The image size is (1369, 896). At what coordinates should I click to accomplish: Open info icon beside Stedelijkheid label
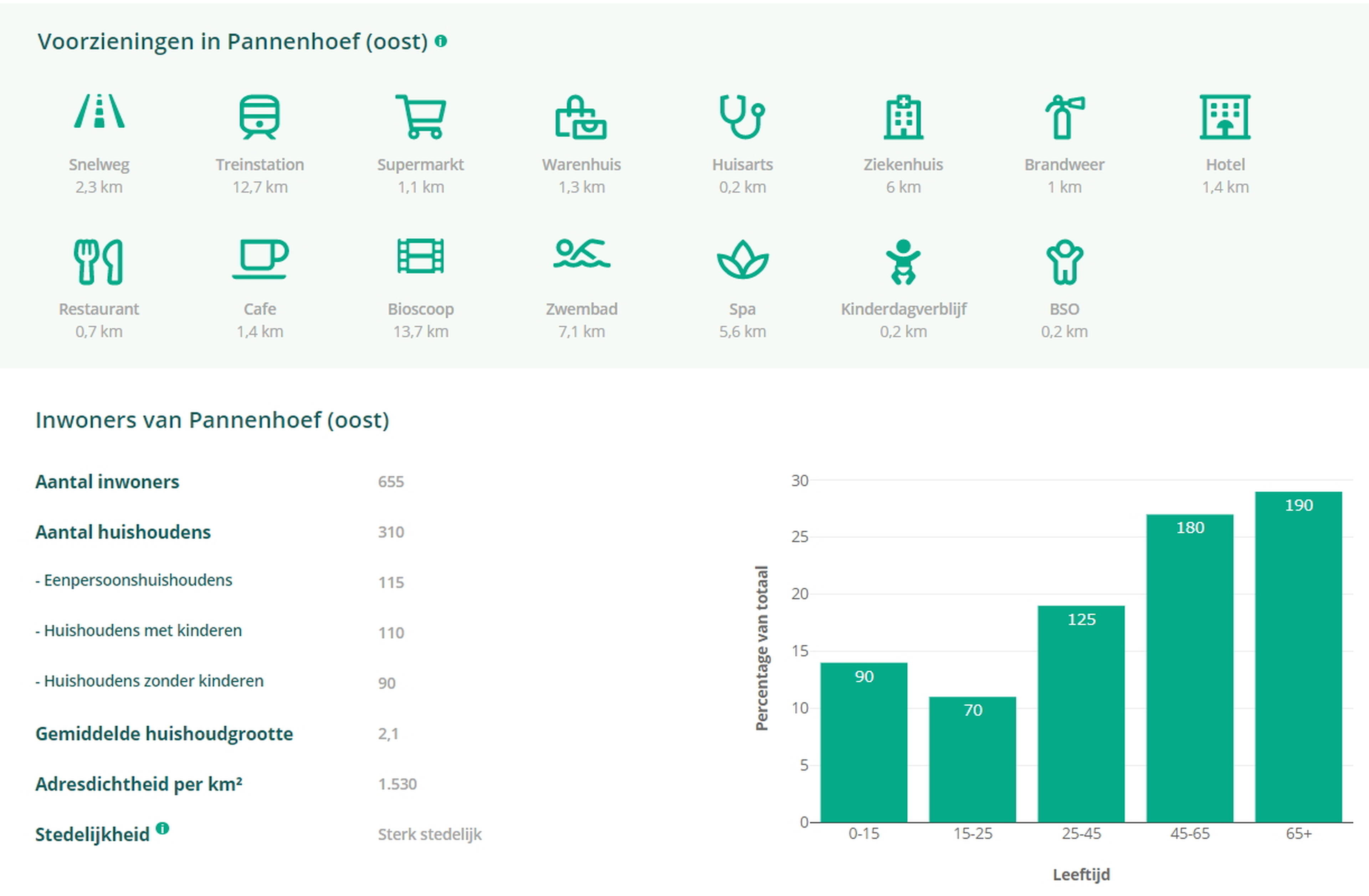click(x=163, y=828)
